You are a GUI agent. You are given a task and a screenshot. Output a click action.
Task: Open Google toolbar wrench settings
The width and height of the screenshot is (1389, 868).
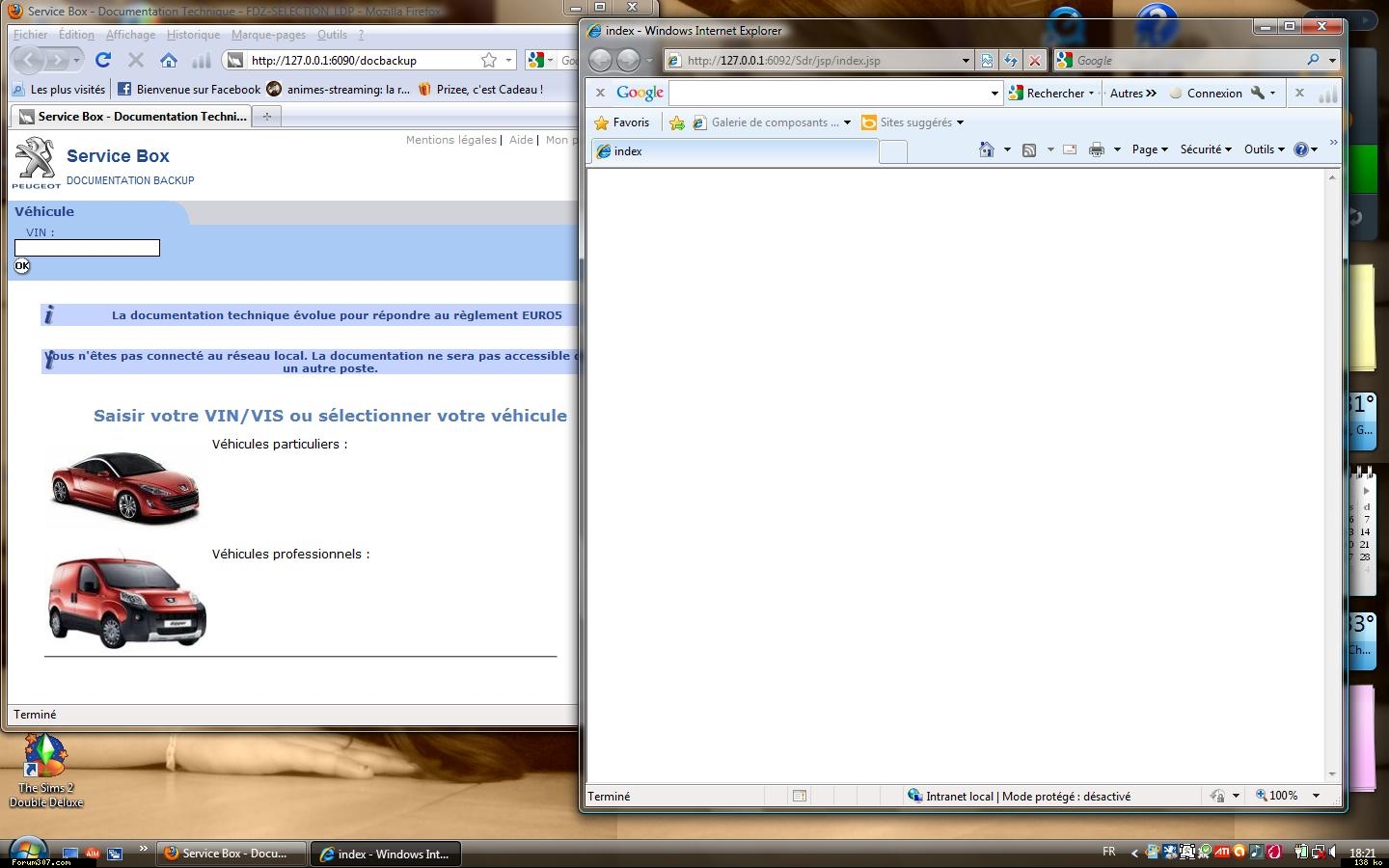point(1257,93)
